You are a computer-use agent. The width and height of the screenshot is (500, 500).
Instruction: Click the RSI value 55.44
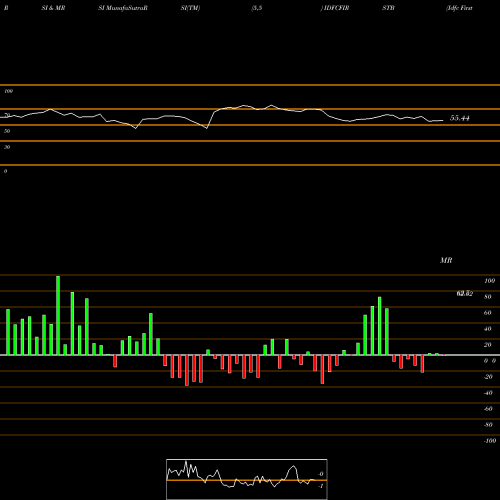460,118
